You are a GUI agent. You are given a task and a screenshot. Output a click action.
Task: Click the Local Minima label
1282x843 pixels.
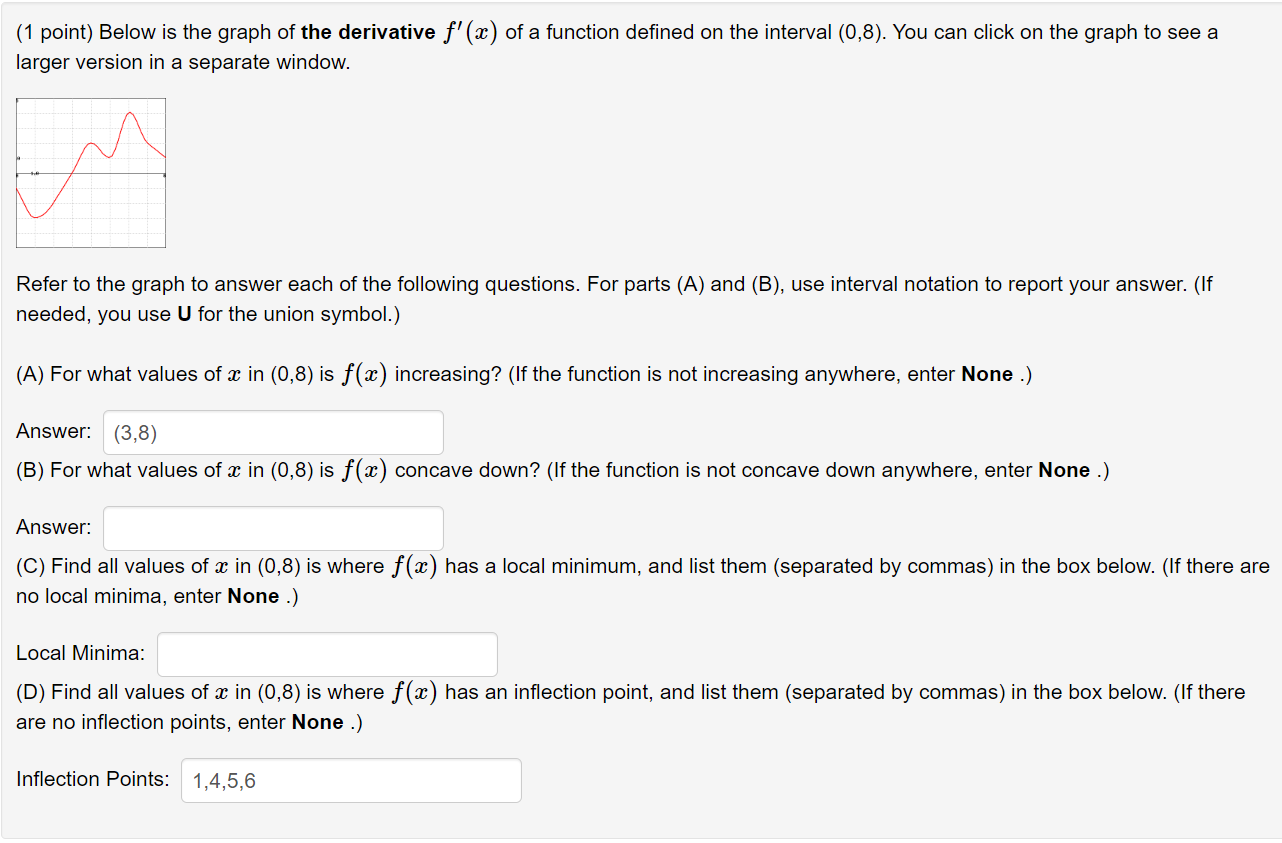79,652
